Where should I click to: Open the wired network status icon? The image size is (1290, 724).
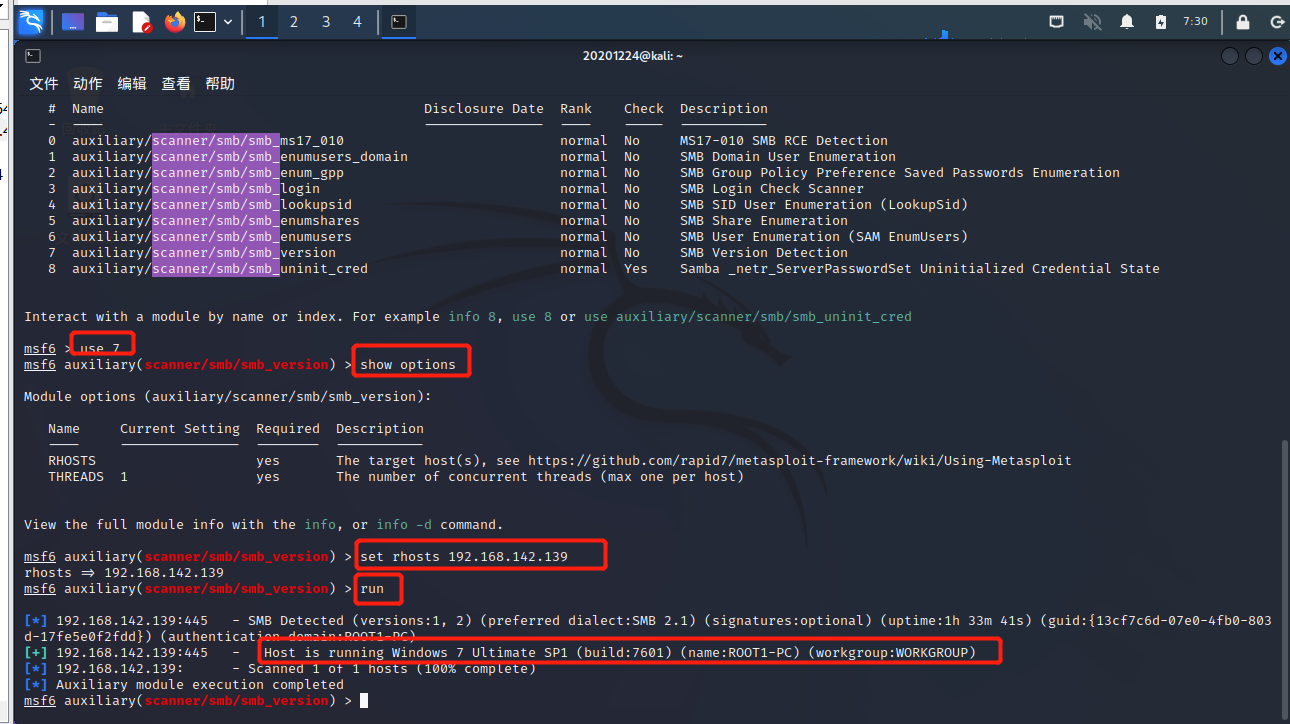coord(1057,21)
